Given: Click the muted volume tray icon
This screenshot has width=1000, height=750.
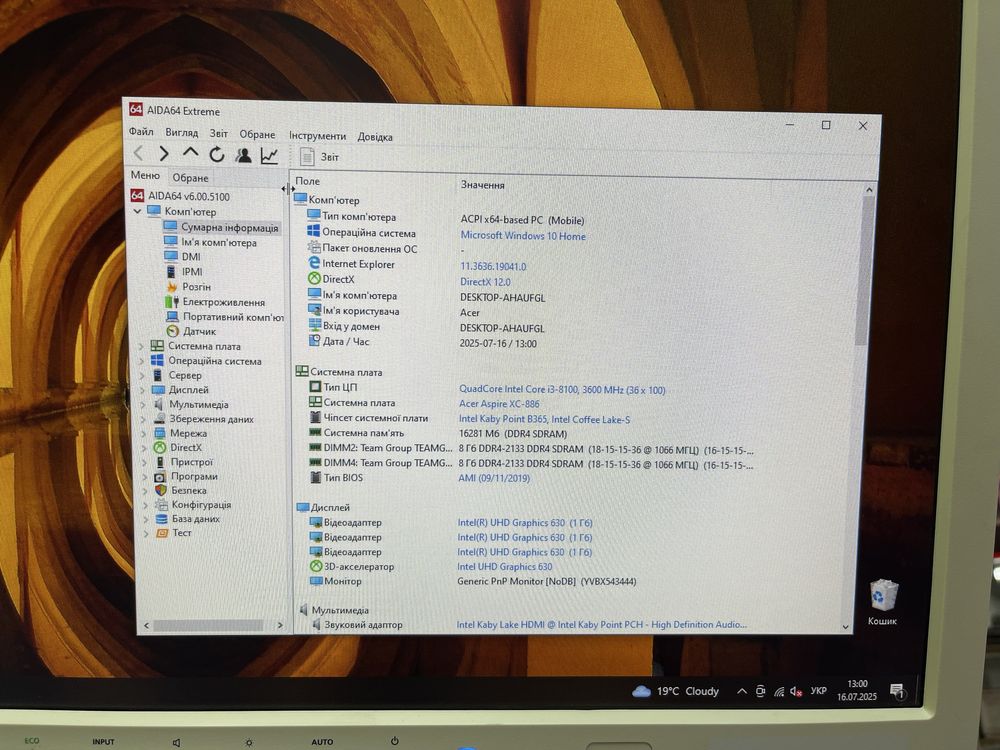Looking at the screenshot, I should 796,691.
